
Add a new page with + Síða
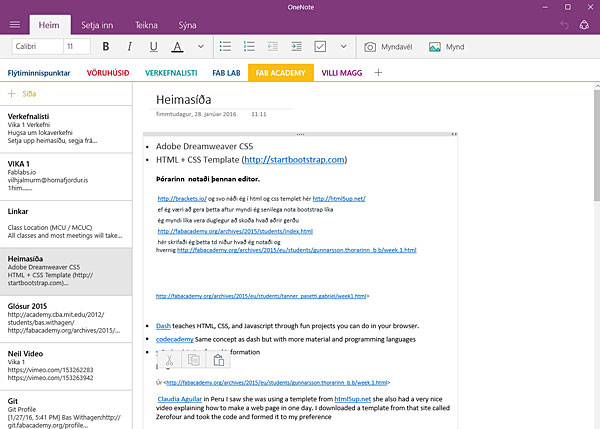click(22, 94)
